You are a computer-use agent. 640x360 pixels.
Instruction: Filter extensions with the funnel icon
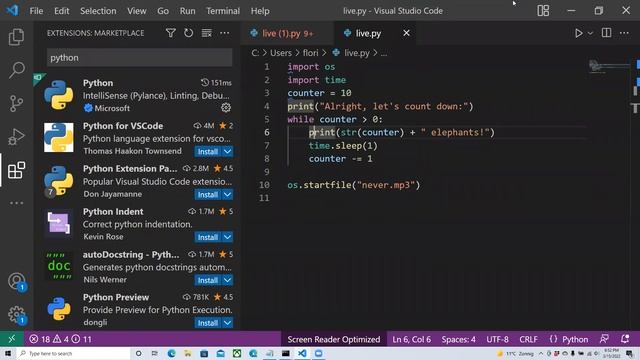click(171, 33)
